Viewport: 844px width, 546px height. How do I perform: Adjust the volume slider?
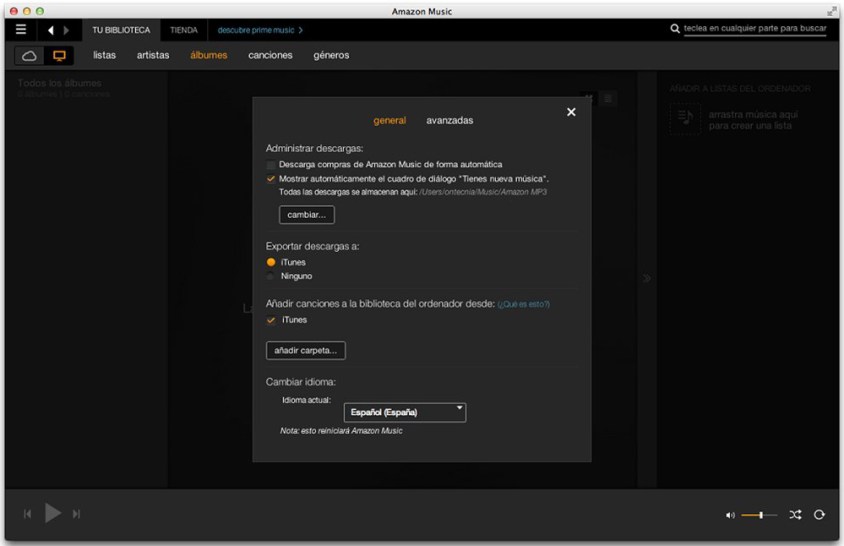tap(759, 514)
